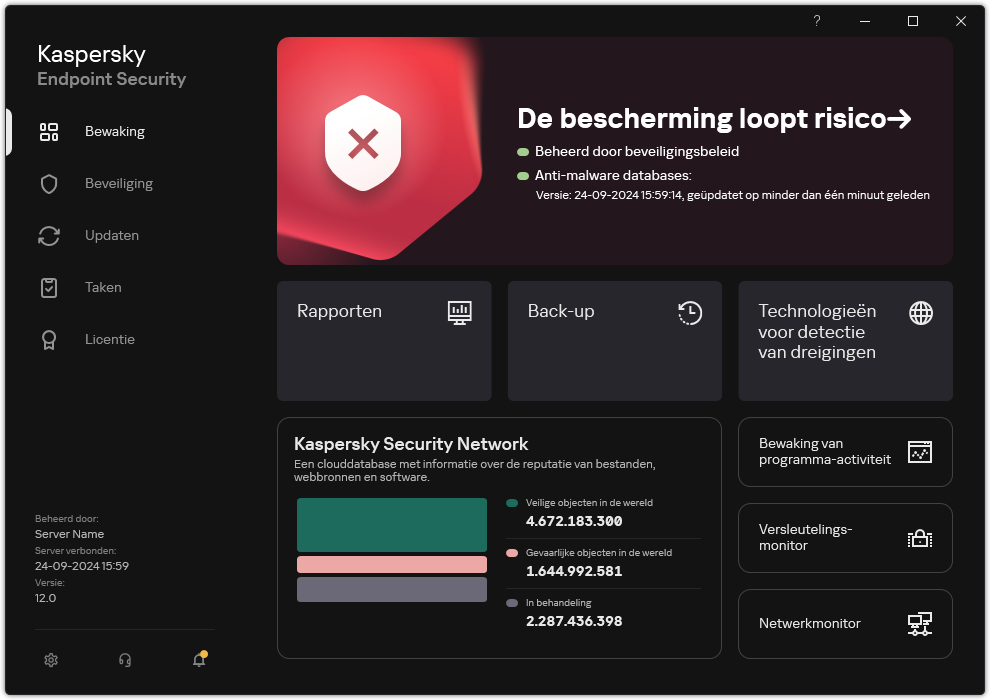Click the headset support icon at bottom

tap(124, 660)
